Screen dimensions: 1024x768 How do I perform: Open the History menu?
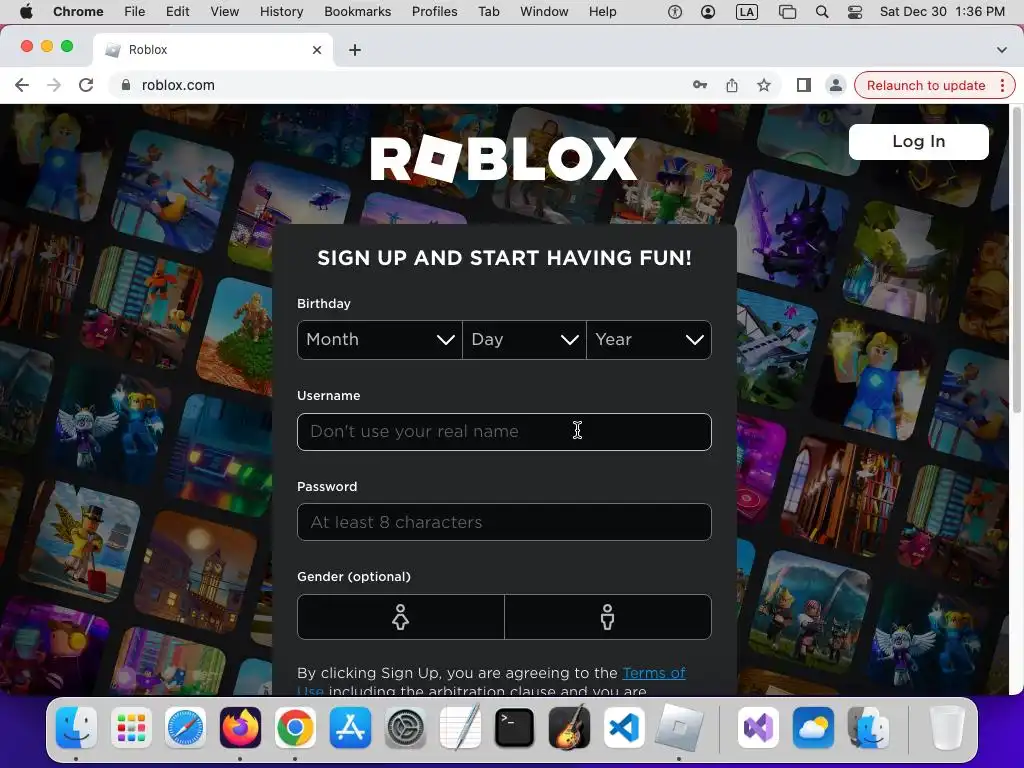tap(281, 12)
